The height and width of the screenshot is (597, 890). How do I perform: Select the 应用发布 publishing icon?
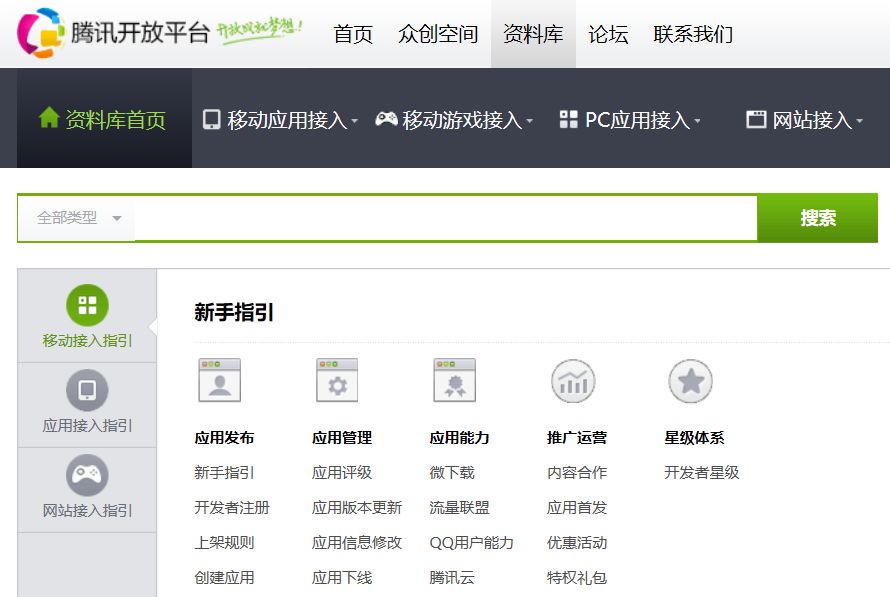(x=222, y=380)
